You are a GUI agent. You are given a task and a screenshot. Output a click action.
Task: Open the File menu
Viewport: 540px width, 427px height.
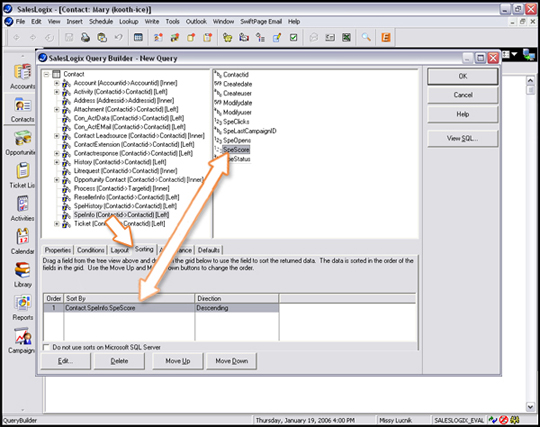20,21
